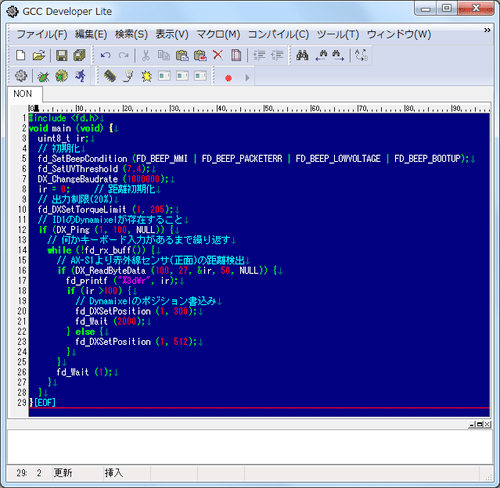Open a file with the folder icon
The image size is (500, 488).
[39, 55]
